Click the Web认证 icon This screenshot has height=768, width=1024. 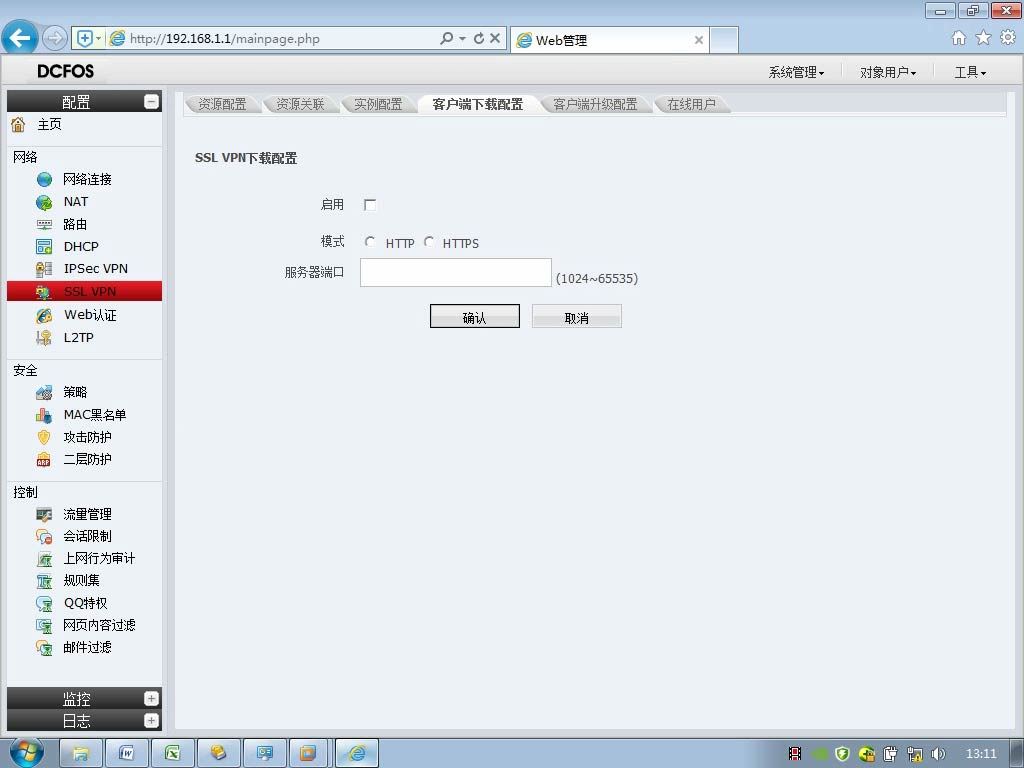point(44,315)
